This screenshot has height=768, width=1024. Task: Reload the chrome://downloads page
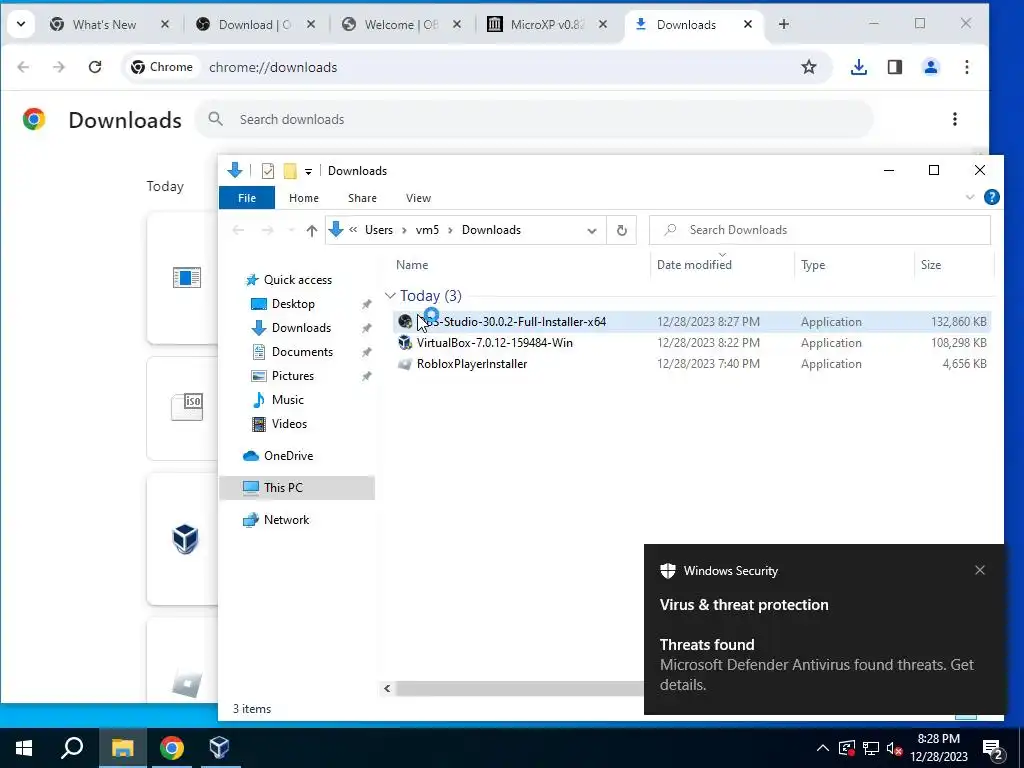95,67
